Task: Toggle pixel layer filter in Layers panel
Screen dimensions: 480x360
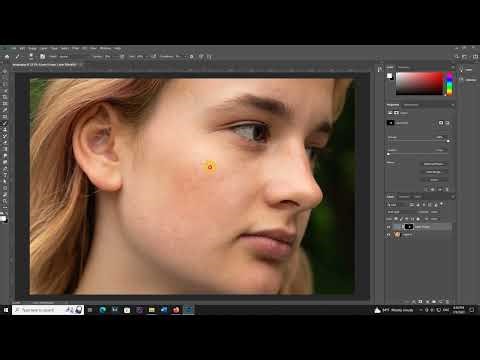Action: (412, 205)
